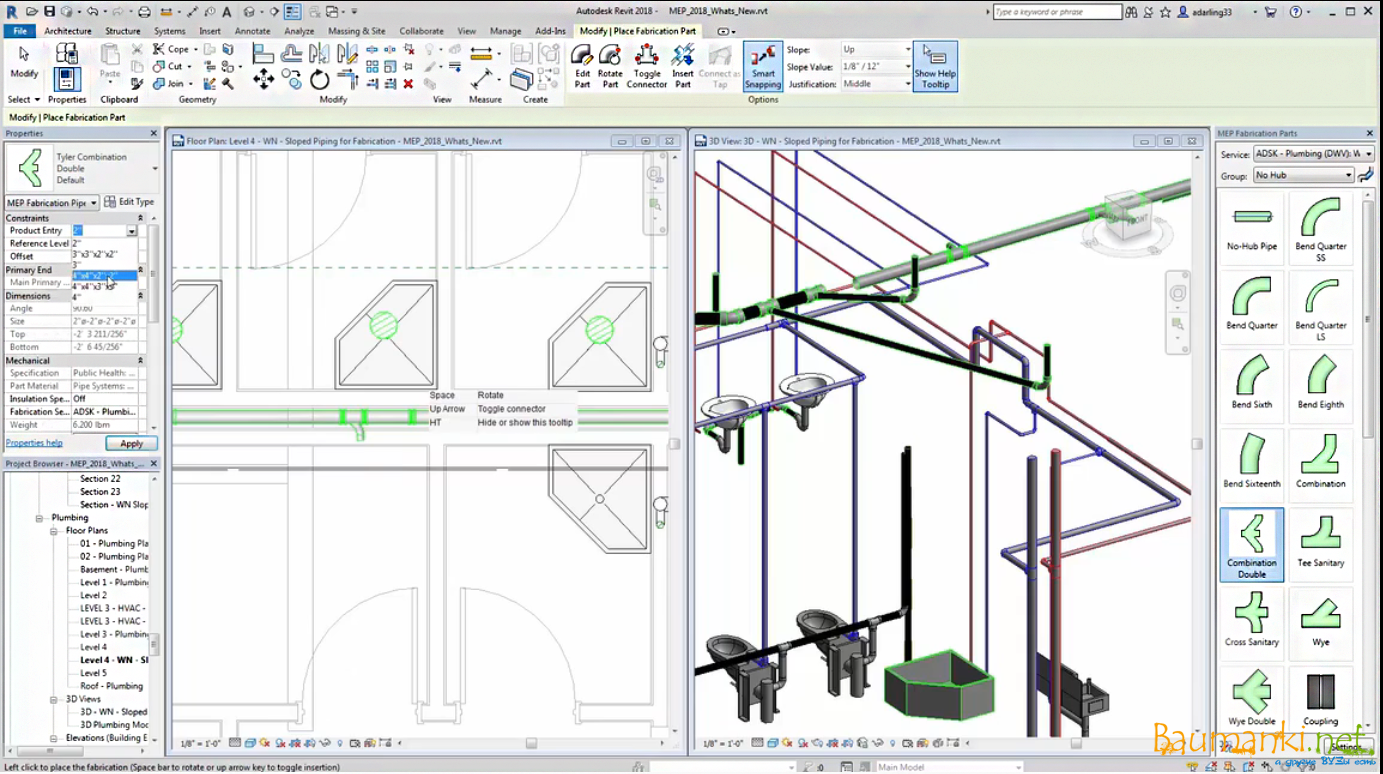This screenshot has height=774, width=1383.
Task: Open the Properties help link
Action: coord(34,443)
